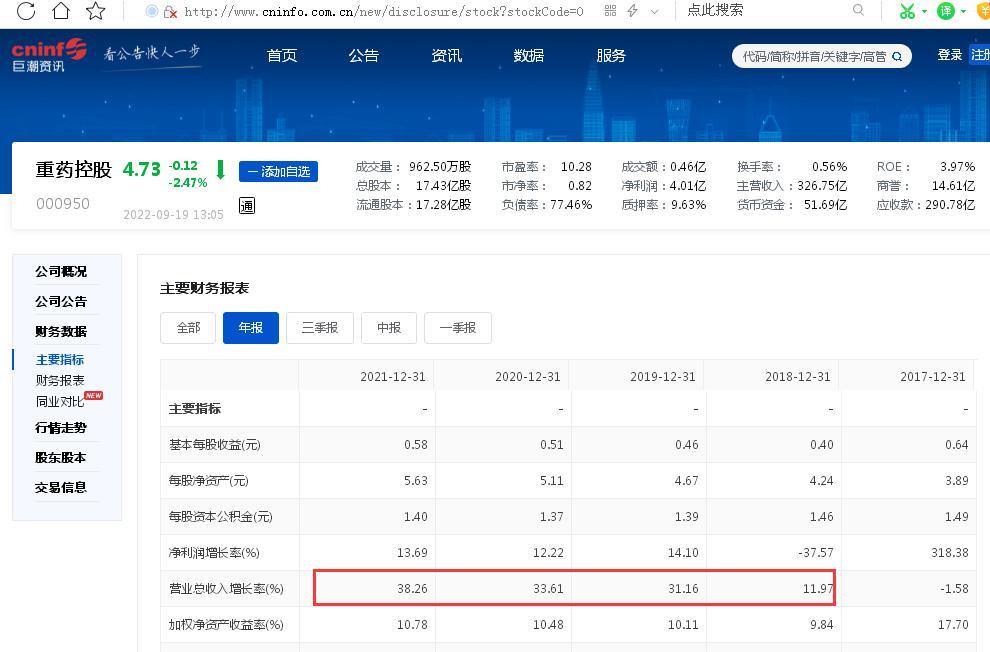Click the magnifier icon in browser search box

858,10
